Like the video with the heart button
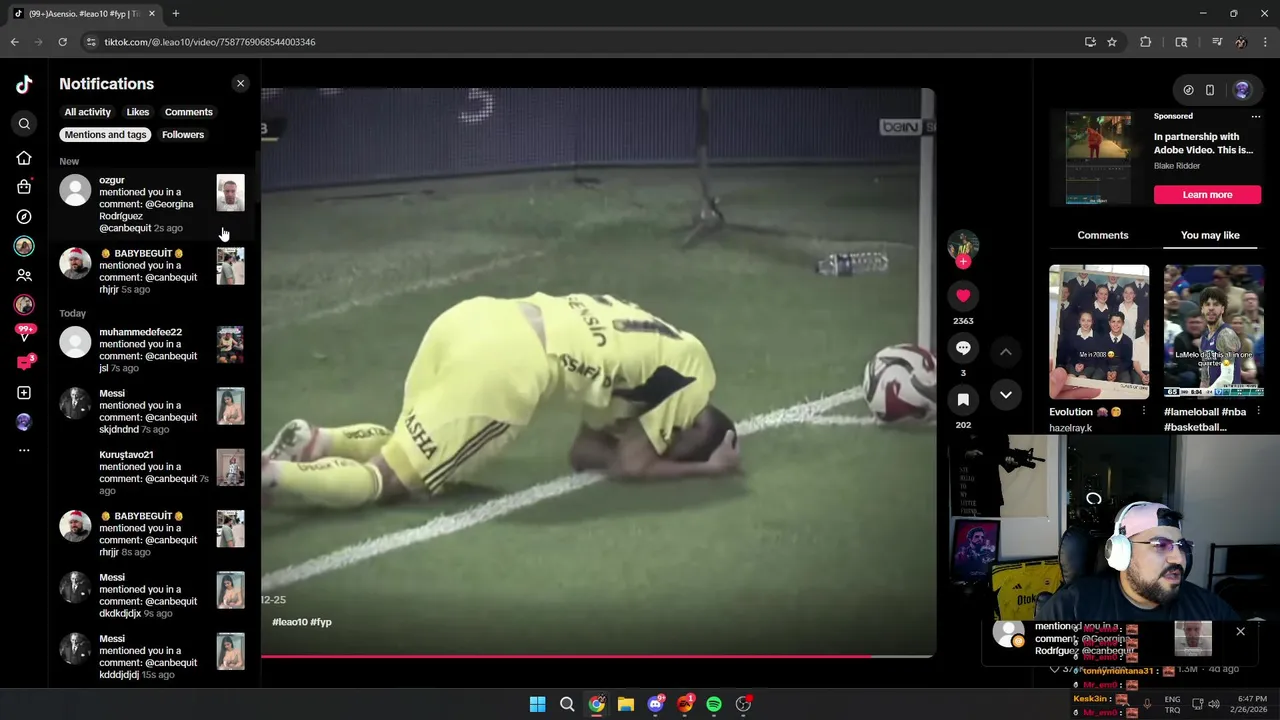 click(963, 296)
